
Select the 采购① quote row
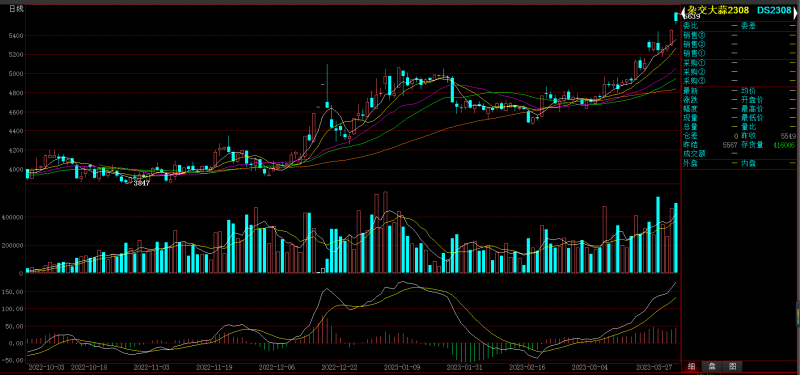739,63
